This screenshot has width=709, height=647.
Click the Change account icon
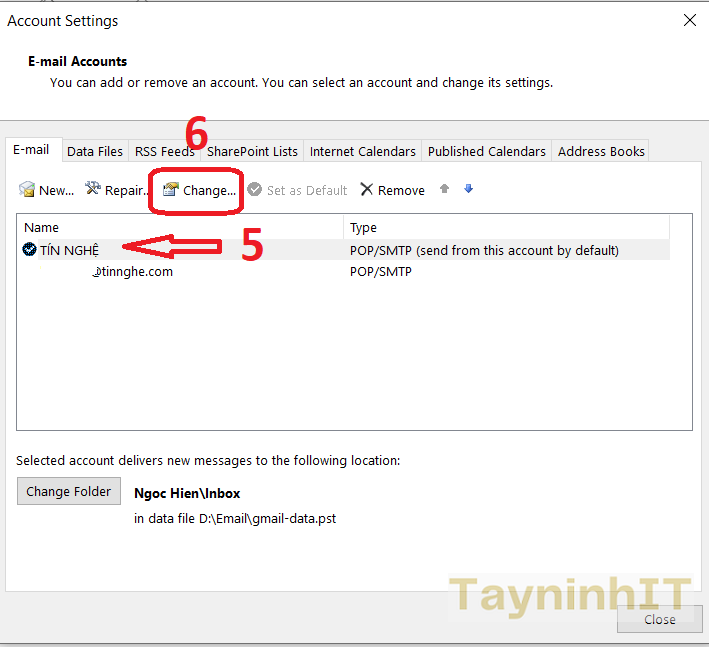pyautogui.click(x=170, y=189)
